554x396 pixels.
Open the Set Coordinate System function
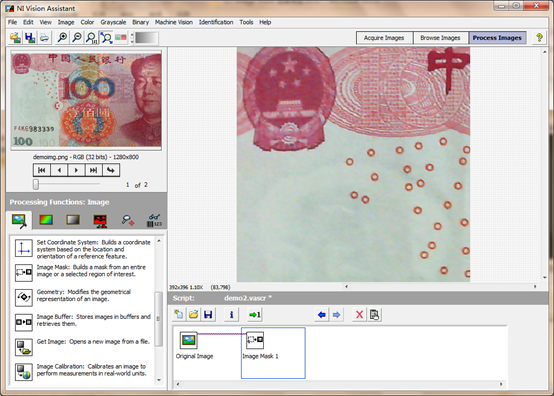[x=24, y=248]
